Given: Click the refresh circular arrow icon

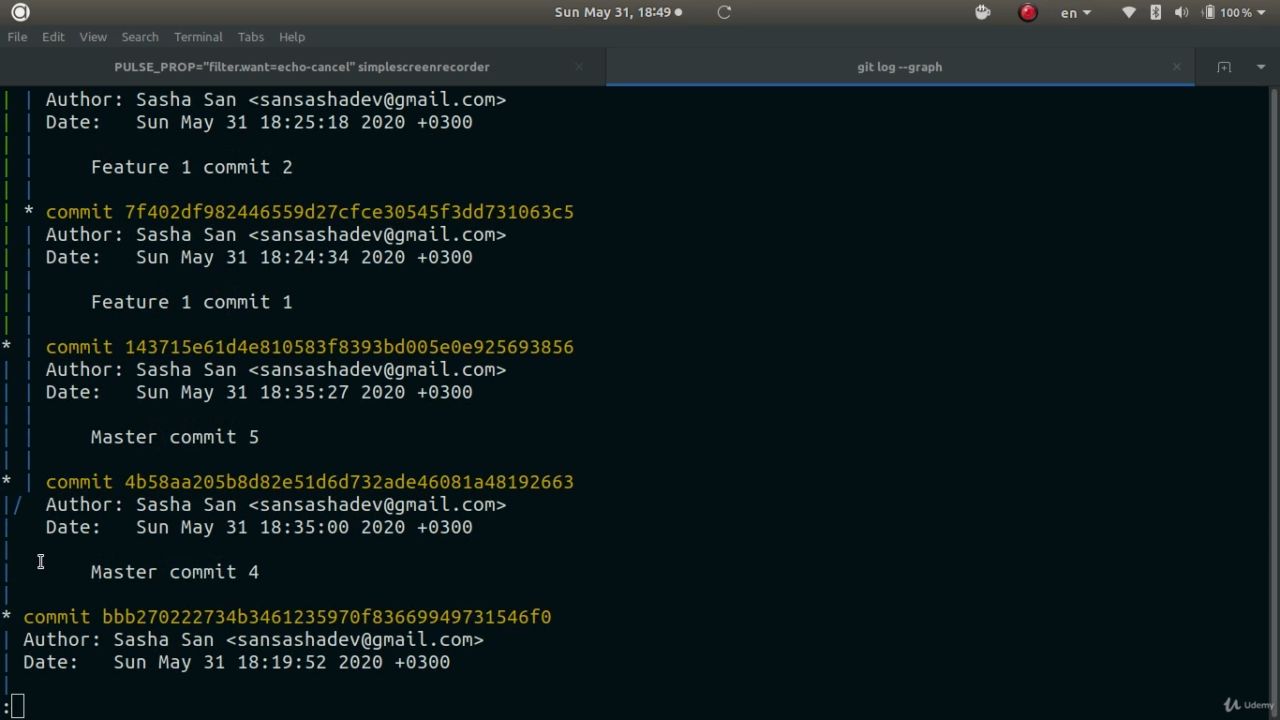Looking at the screenshot, I should (x=724, y=12).
